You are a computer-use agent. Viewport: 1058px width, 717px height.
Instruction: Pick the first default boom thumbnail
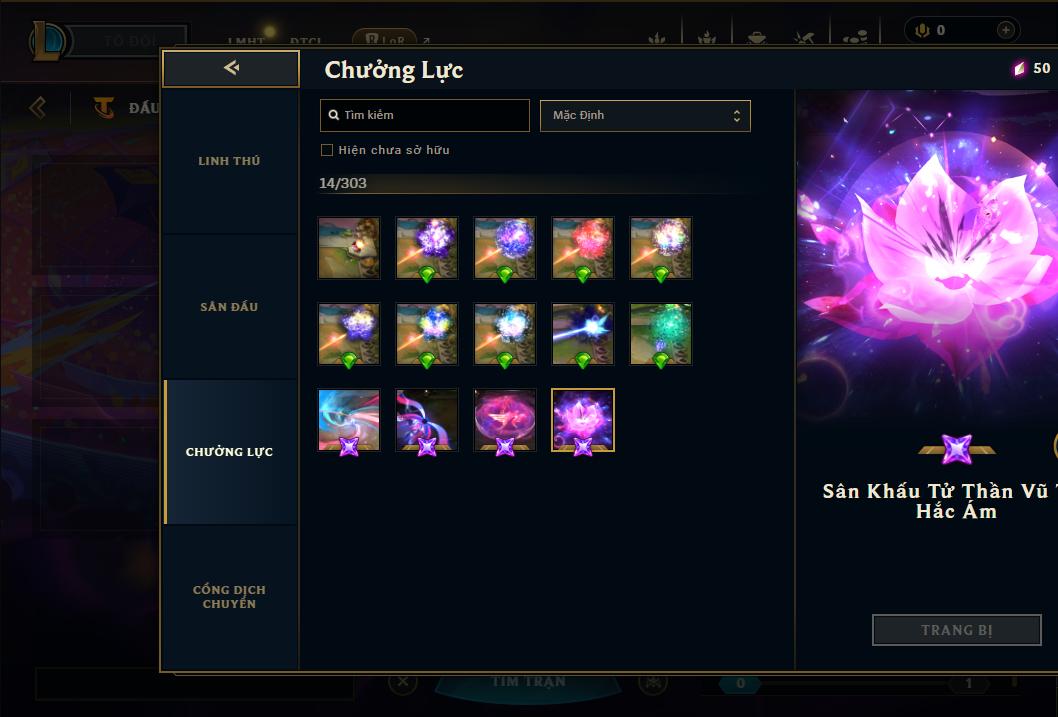click(x=349, y=248)
